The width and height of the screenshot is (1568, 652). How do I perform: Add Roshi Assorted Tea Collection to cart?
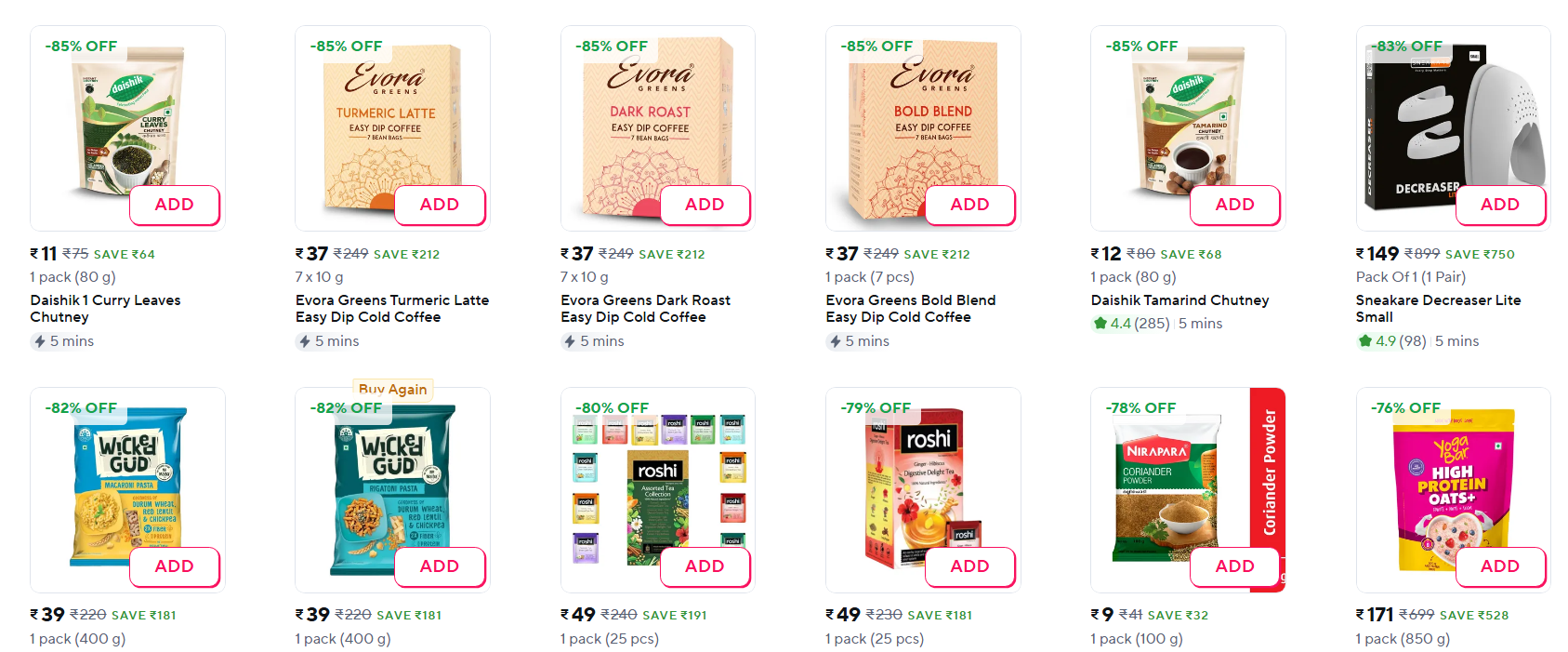pos(705,566)
